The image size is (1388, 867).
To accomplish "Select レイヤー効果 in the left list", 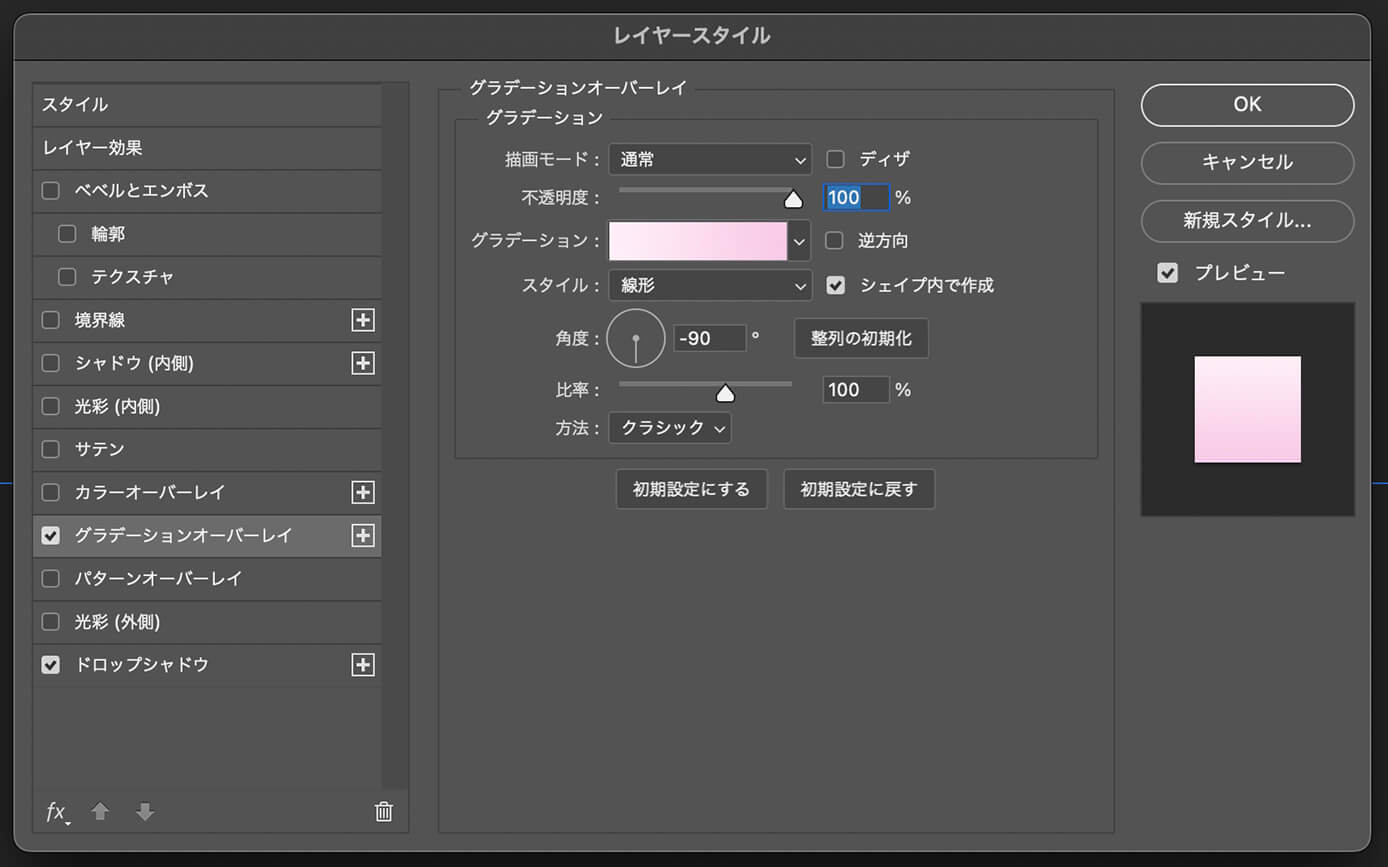I will (x=207, y=147).
